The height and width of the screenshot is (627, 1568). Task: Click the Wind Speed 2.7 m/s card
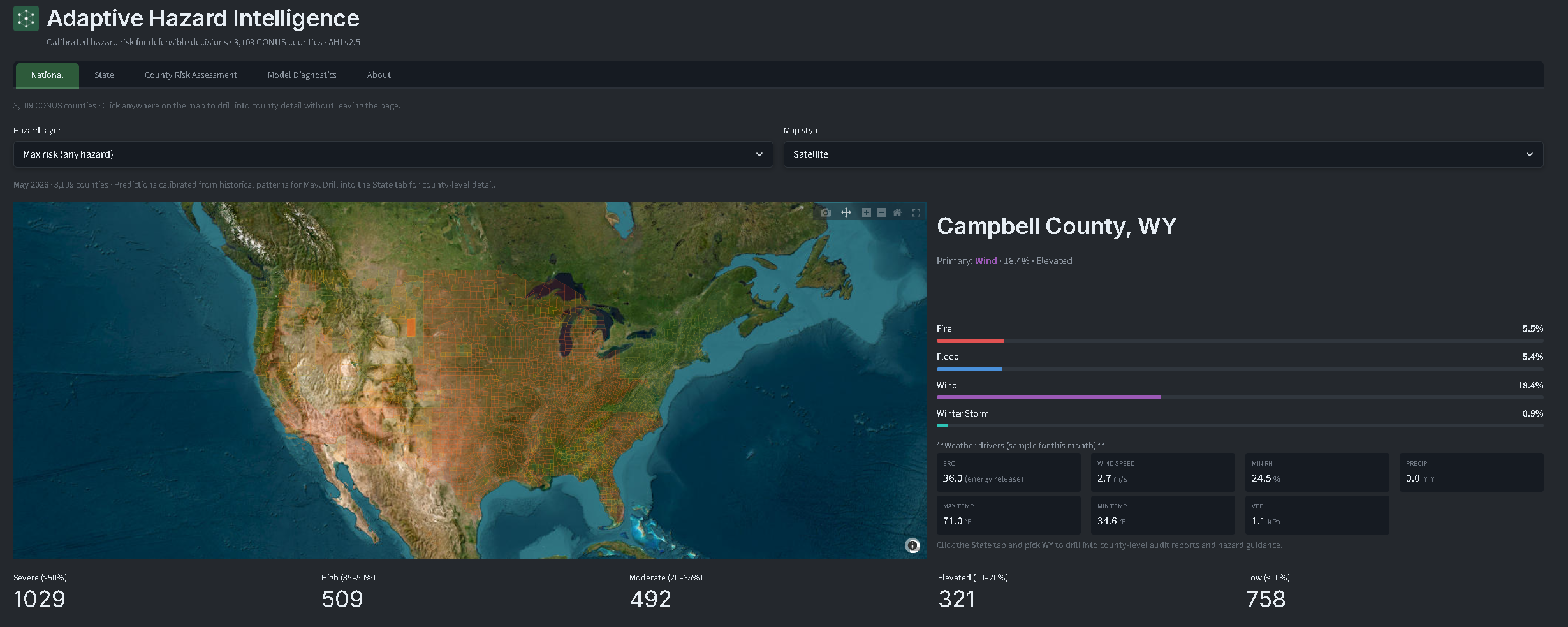point(1162,472)
